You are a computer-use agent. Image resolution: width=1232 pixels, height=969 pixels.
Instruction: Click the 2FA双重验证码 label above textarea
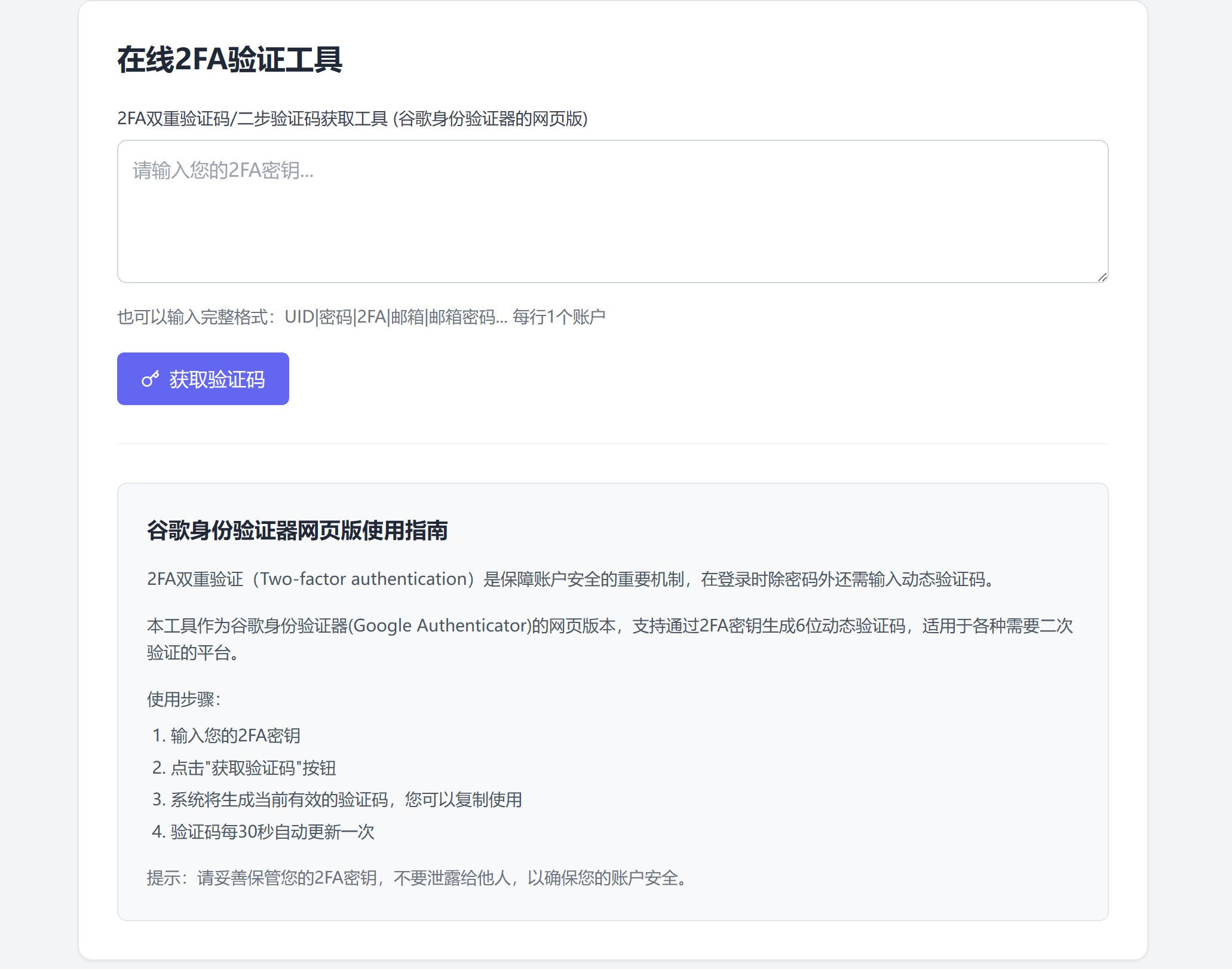pos(352,119)
